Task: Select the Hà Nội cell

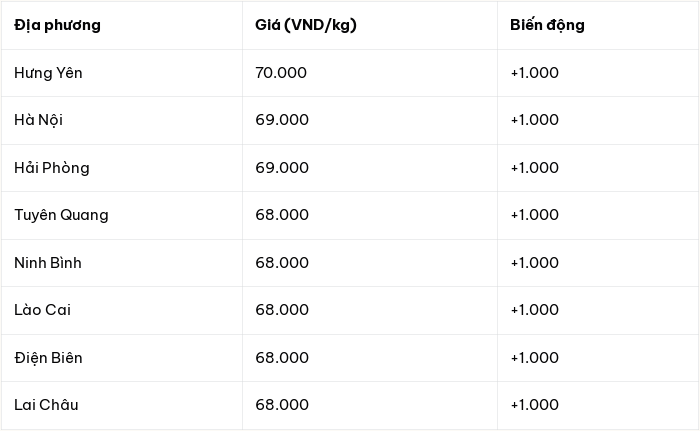Action: pos(38,120)
